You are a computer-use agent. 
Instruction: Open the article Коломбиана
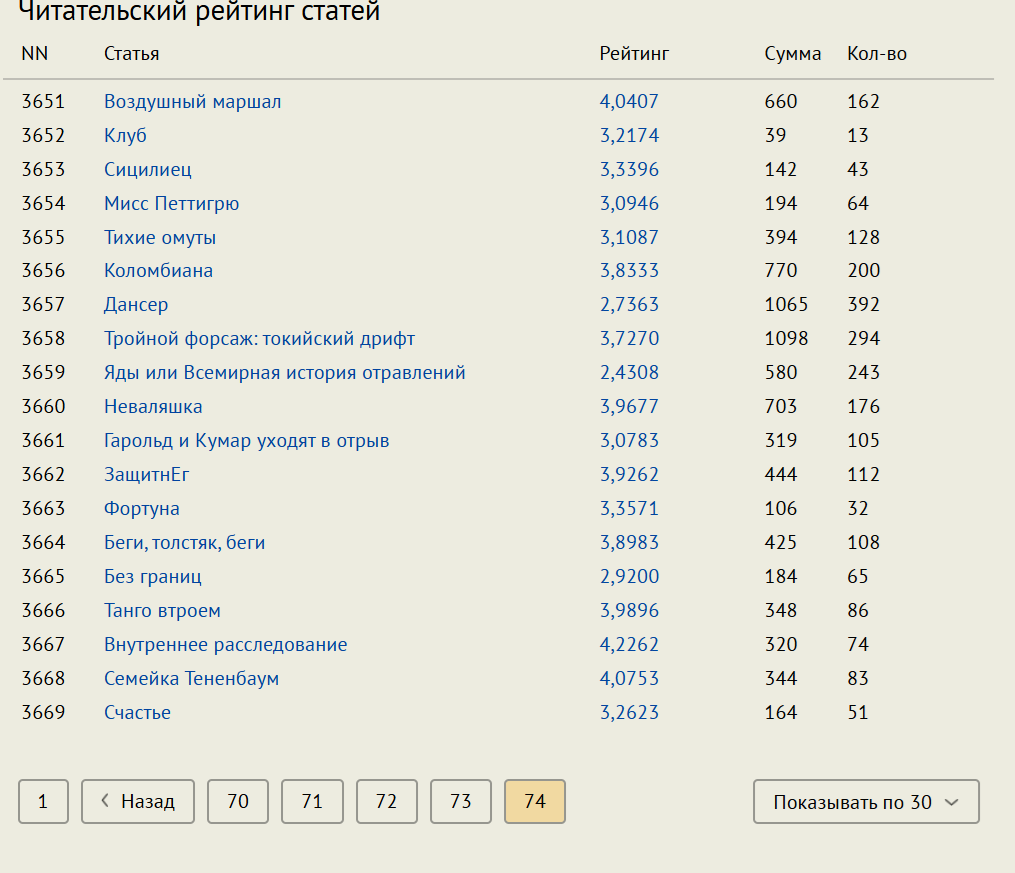(x=158, y=271)
